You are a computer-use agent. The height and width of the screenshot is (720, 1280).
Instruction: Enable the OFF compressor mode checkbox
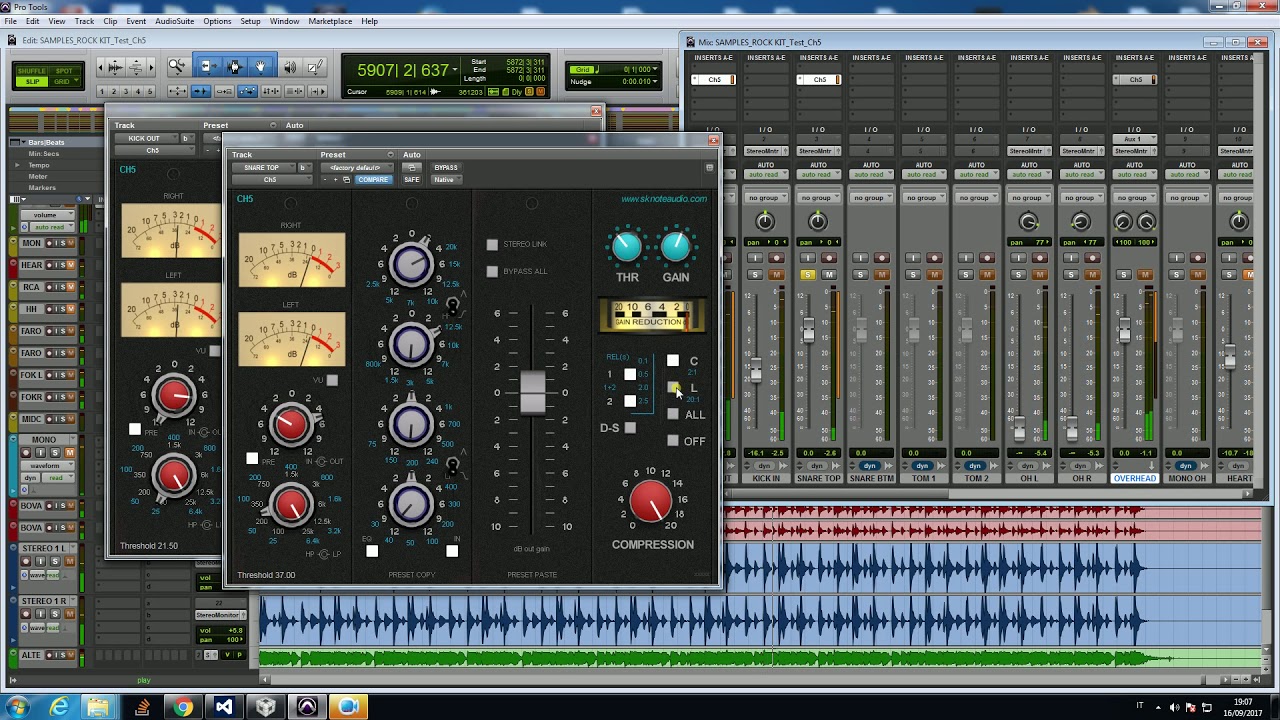[673, 441]
